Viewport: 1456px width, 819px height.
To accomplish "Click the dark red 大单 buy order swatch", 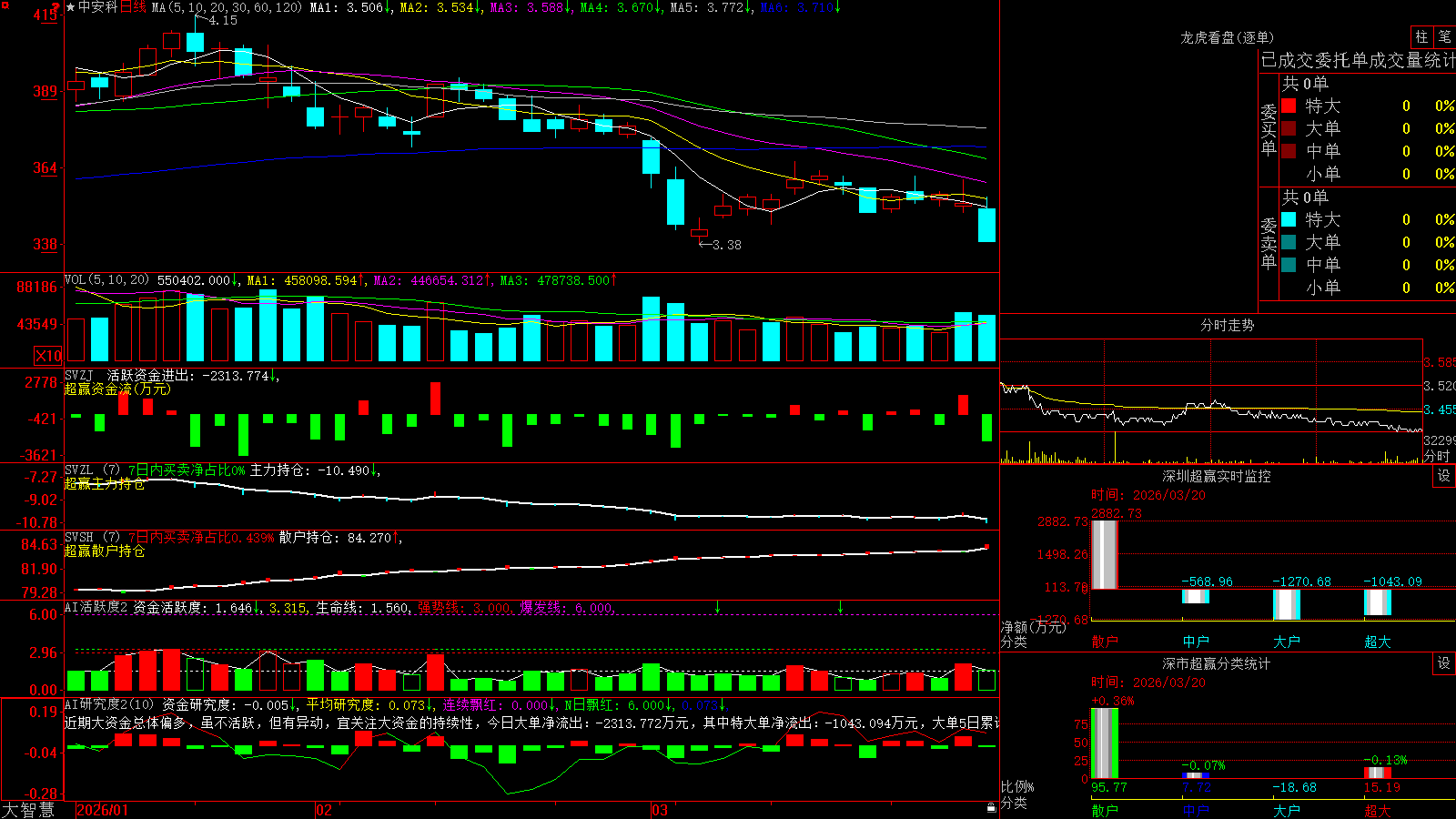I will pos(1289,128).
